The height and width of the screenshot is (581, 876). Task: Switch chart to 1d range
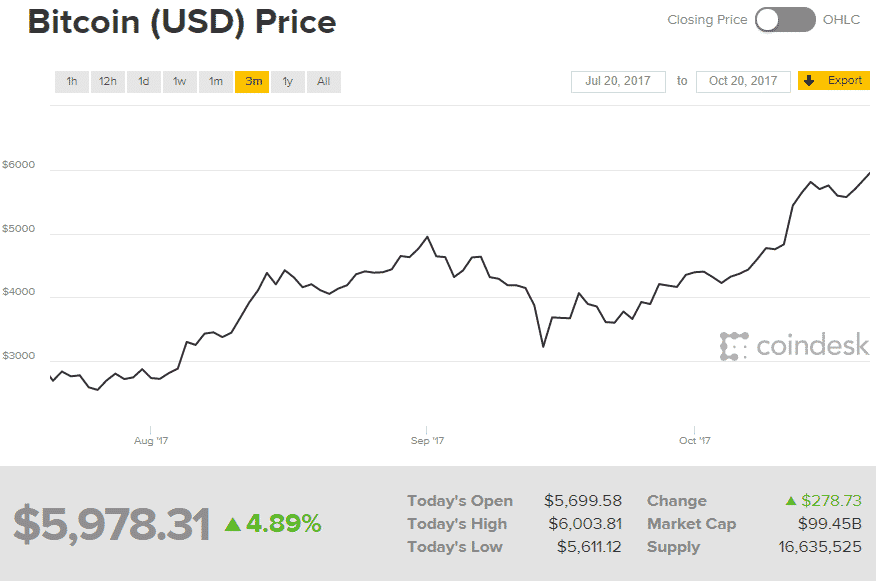(x=144, y=82)
